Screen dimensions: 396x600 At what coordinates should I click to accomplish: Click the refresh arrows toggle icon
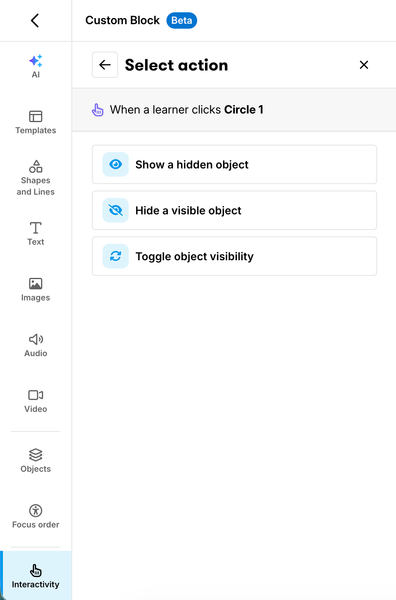point(116,256)
